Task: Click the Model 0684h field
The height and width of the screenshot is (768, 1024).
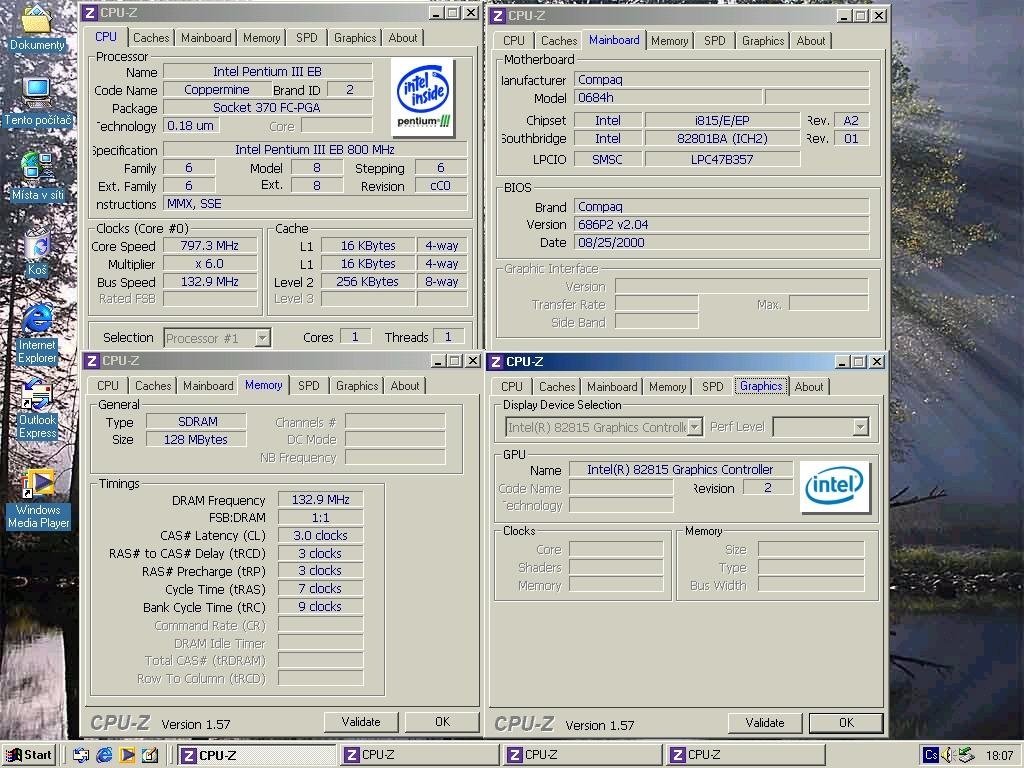Action: [x=668, y=97]
